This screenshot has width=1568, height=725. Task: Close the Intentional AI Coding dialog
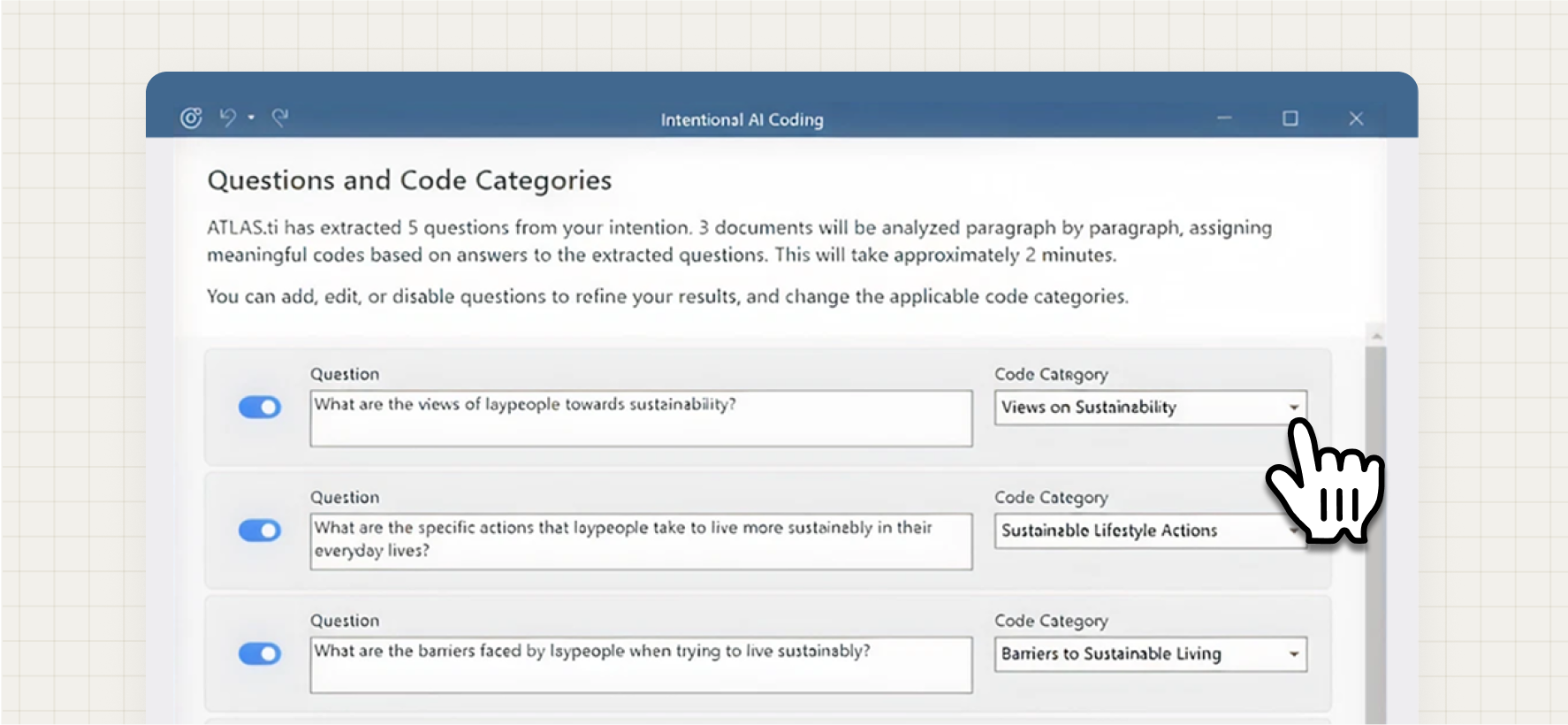tap(1356, 118)
